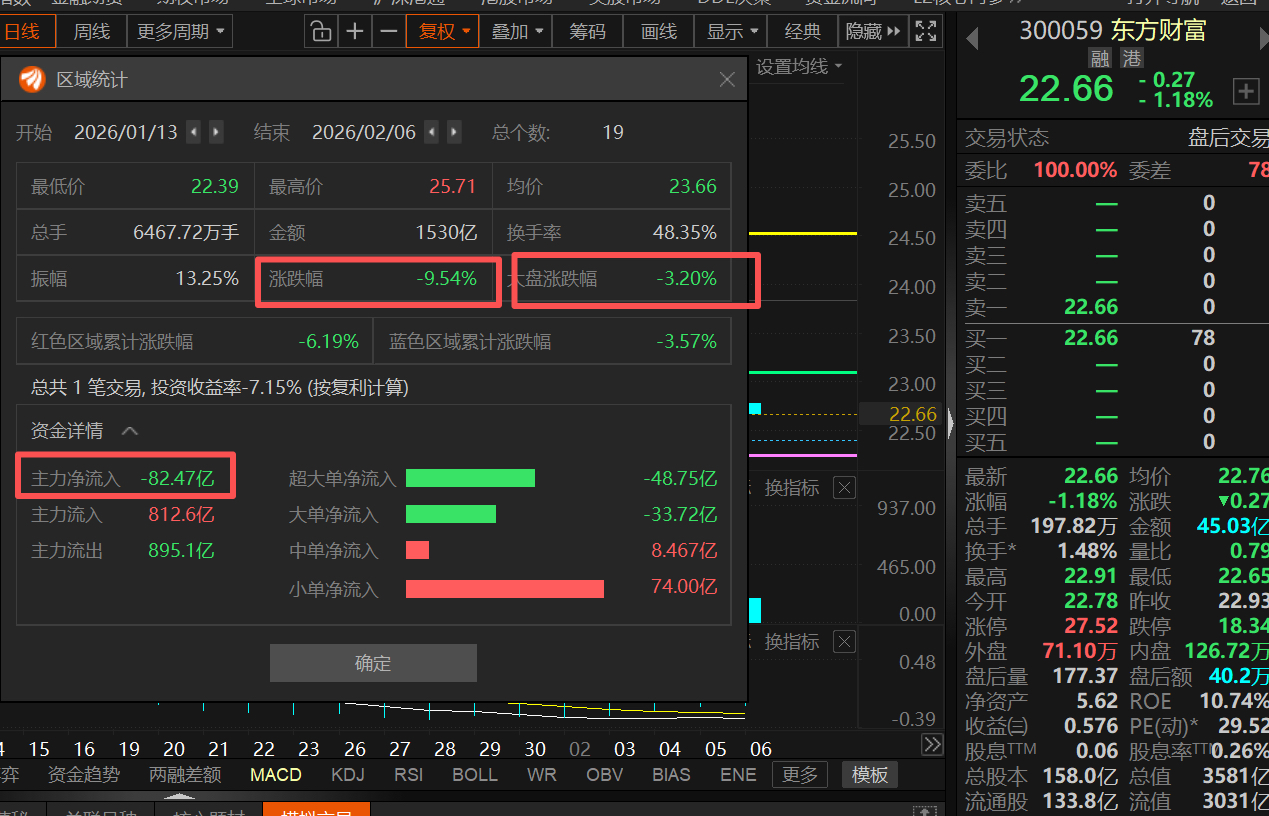Image resolution: width=1269 pixels, height=816 pixels.
Task: Close MACD indicator pane X icon
Action: pos(845,642)
